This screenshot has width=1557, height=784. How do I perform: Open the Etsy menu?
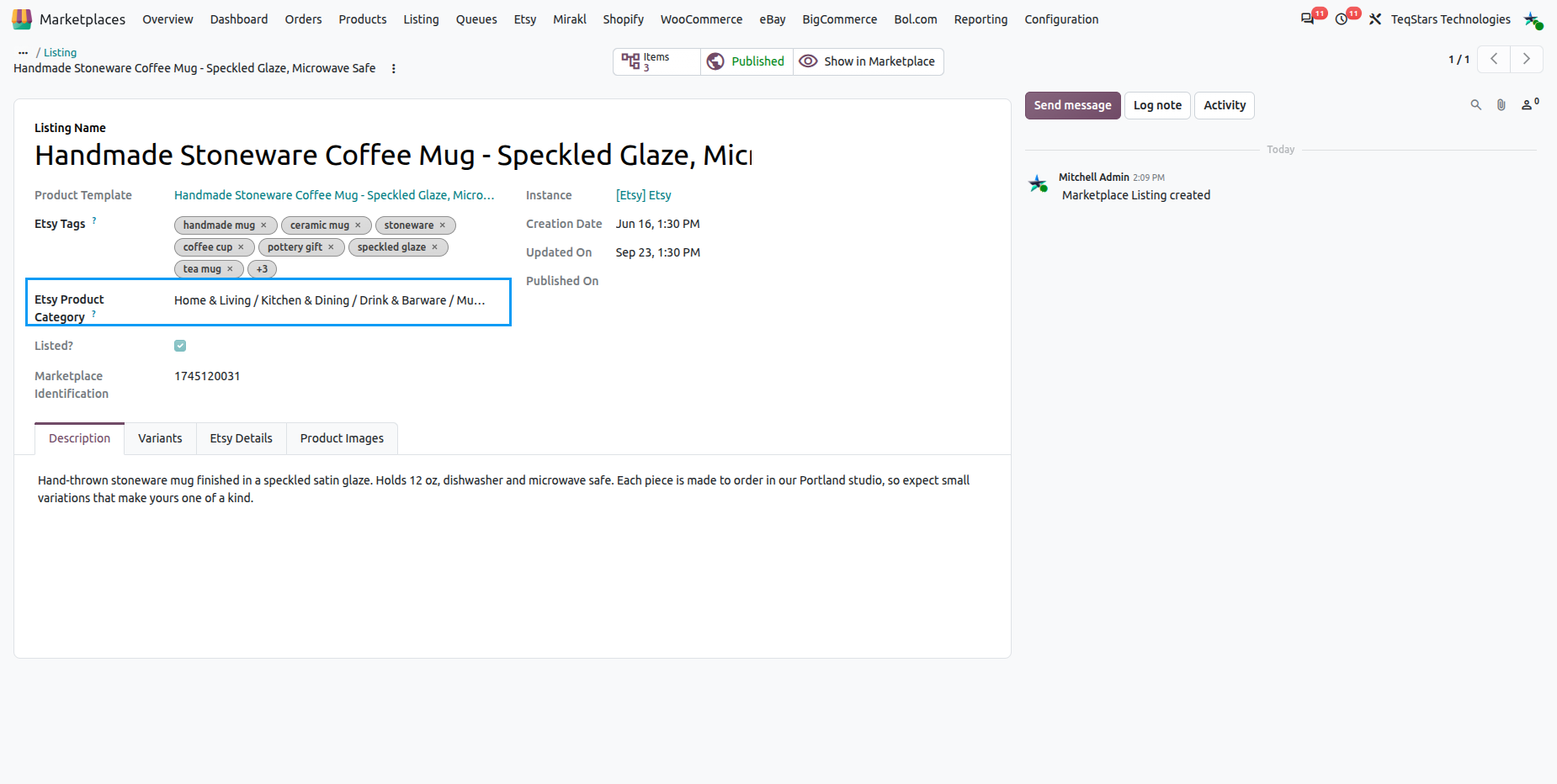point(525,19)
